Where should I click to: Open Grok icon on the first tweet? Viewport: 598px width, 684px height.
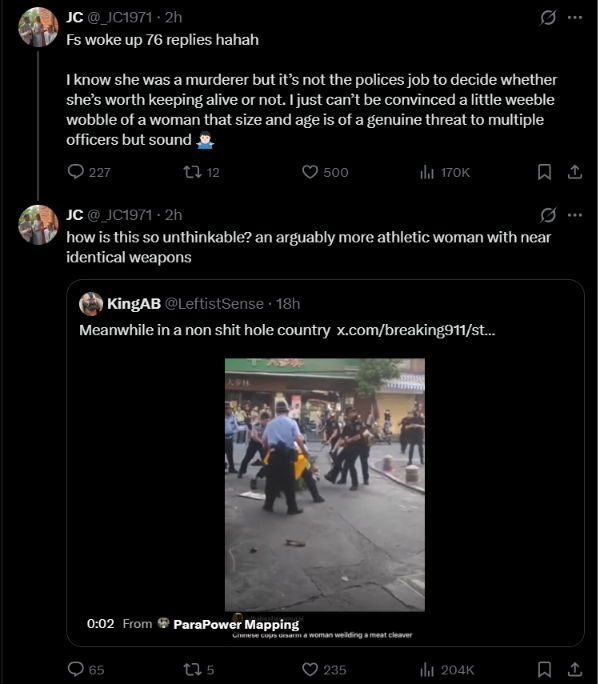[548, 17]
